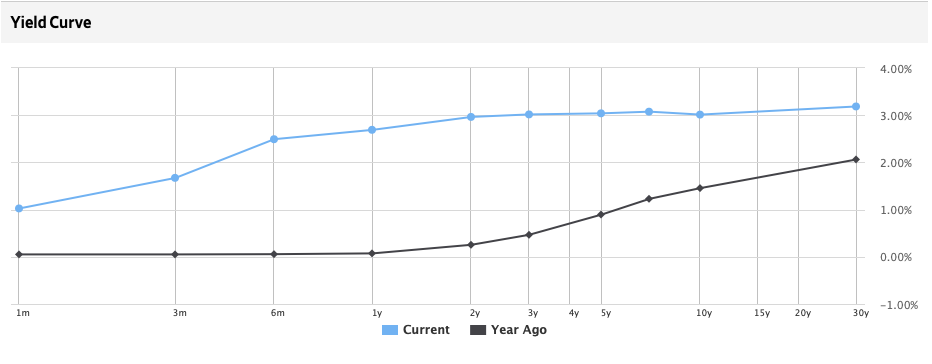Toggle the Current series in legend
932x364 pixels.
click(x=416, y=330)
